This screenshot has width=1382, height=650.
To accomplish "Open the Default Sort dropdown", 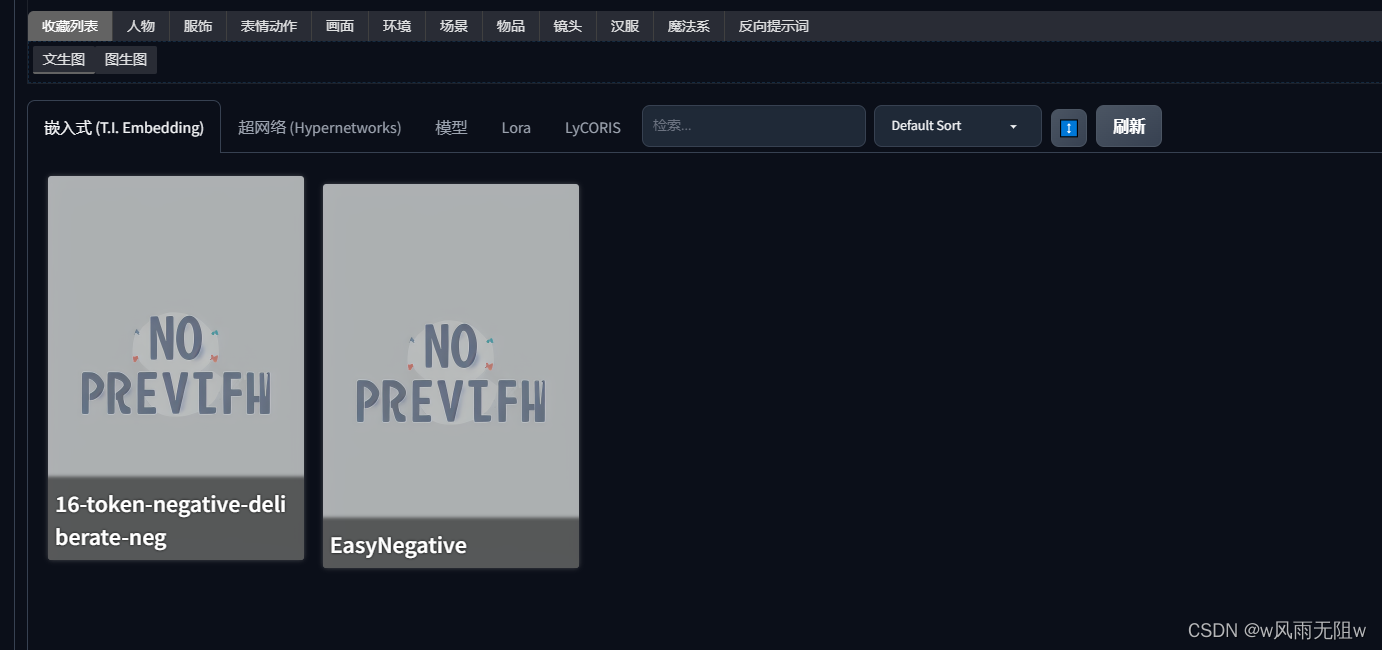I will coord(958,126).
